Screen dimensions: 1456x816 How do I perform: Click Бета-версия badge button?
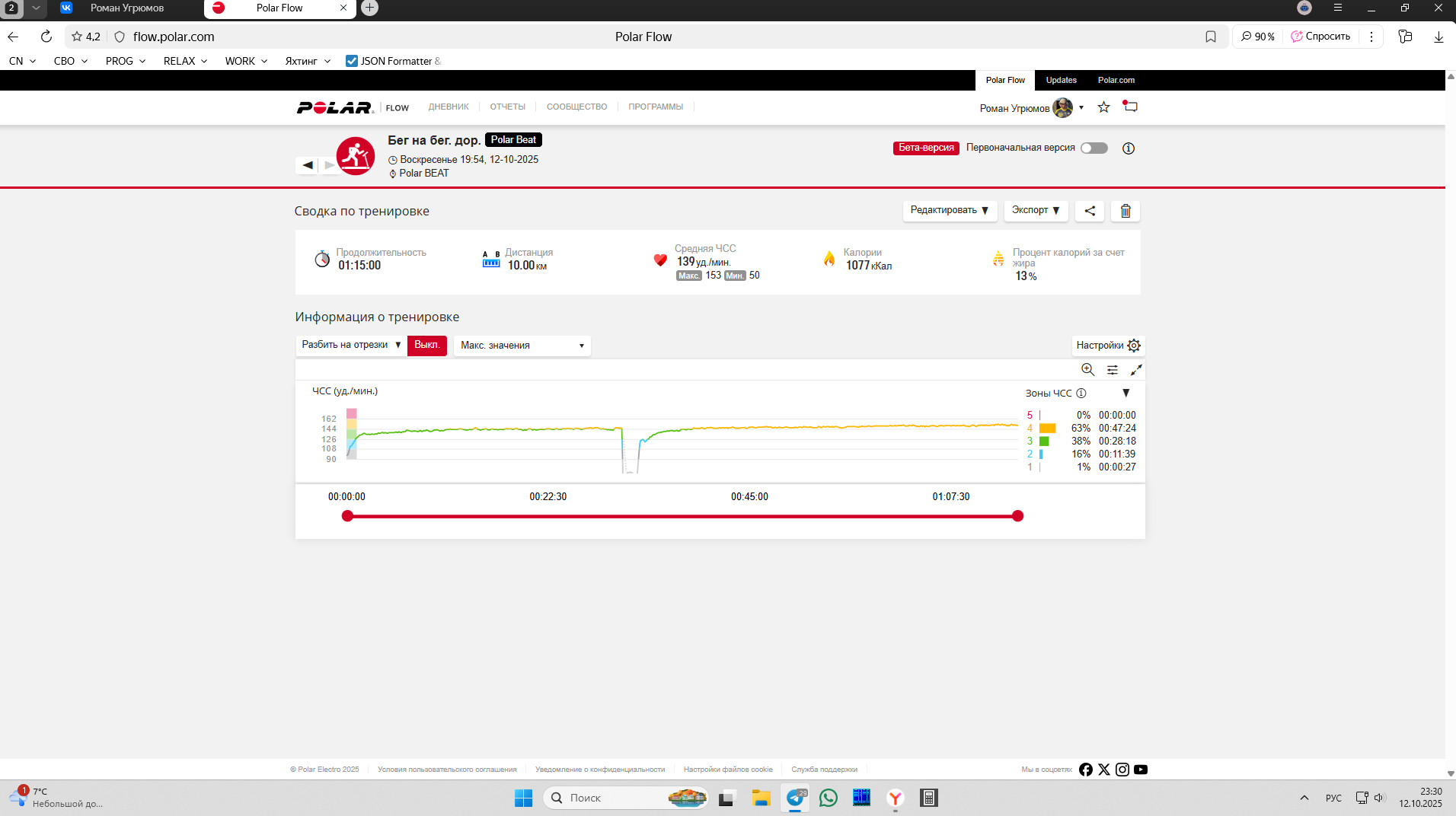pyautogui.click(x=926, y=148)
